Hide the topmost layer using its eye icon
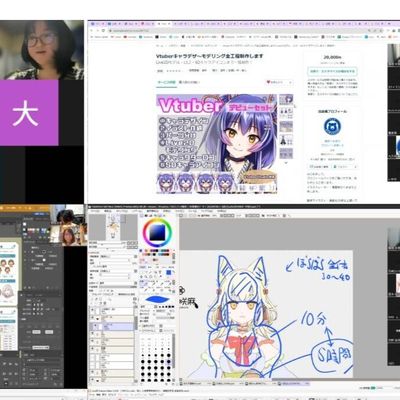The height and width of the screenshot is (400, 400). [92, 311]
